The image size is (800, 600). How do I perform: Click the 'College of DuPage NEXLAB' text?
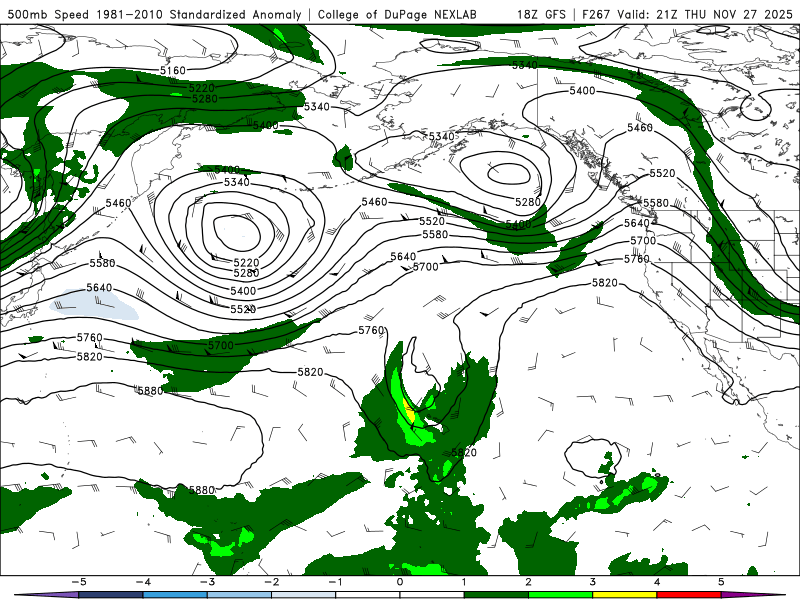[397, 15]
